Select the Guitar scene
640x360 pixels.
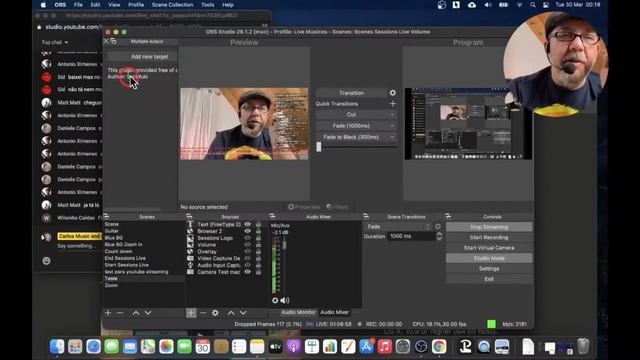click(x=111, y=231)
